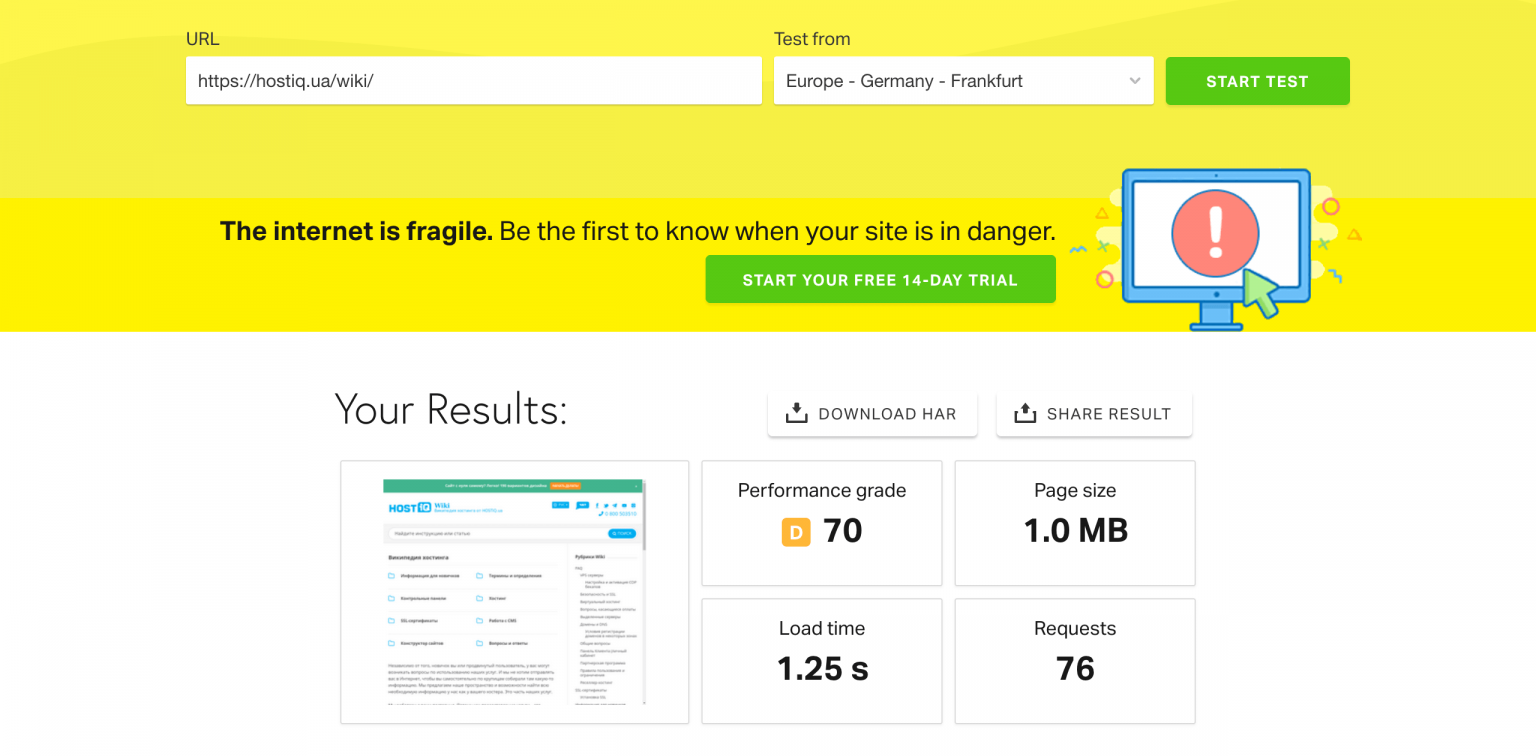Image resolution: width=1536 pixels, height=756 pixels.
Task: Click the HOSTiQ logo in the page preview
Action: pyautogui.click(x=411, y=508)
